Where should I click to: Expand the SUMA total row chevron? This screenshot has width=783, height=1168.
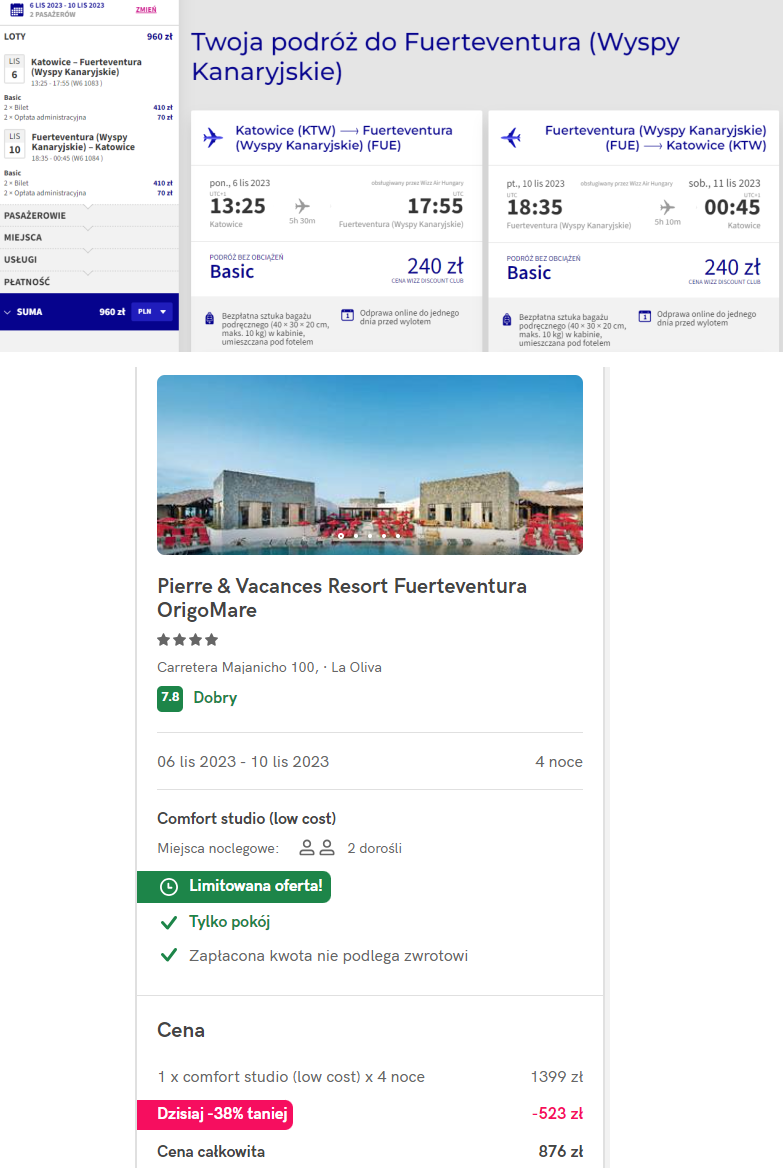coord(8,312)
